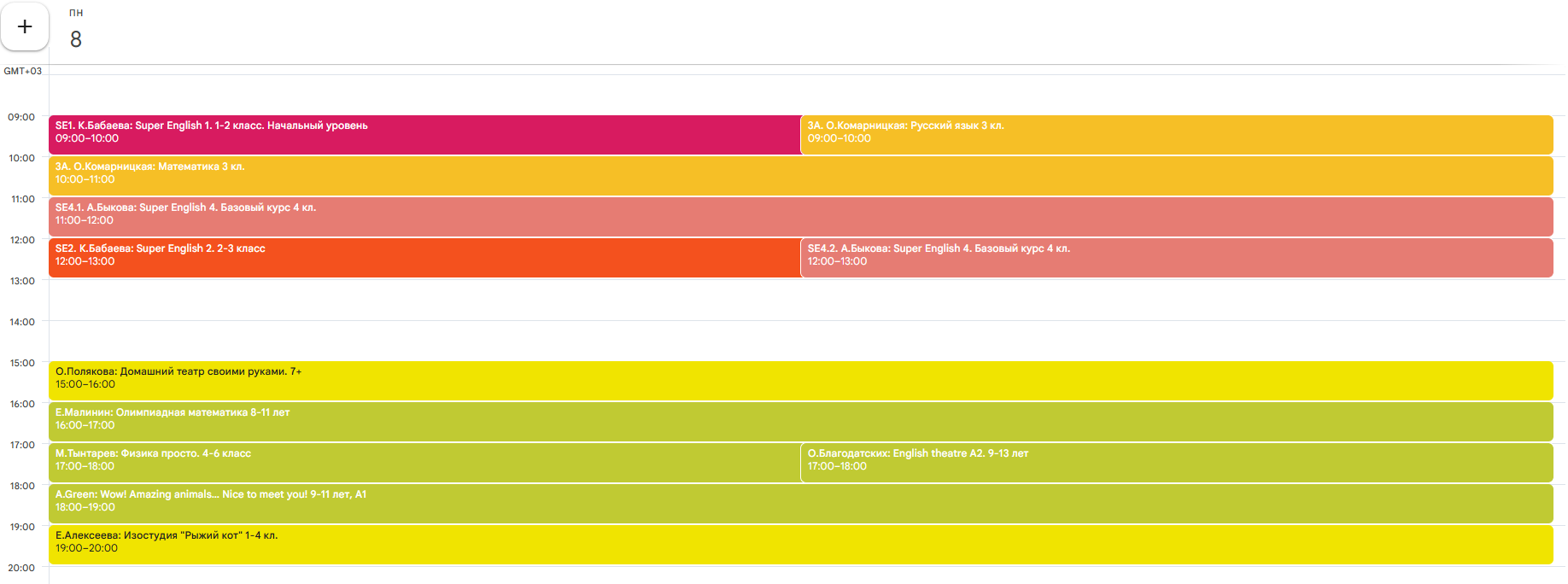Open SE4.1 Super English 4 event
The image size is (1568, 584).
point(800,216)
